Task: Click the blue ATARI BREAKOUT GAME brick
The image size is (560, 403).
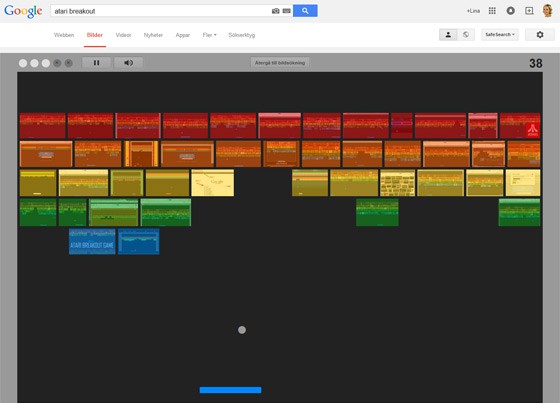Action: 92,242
